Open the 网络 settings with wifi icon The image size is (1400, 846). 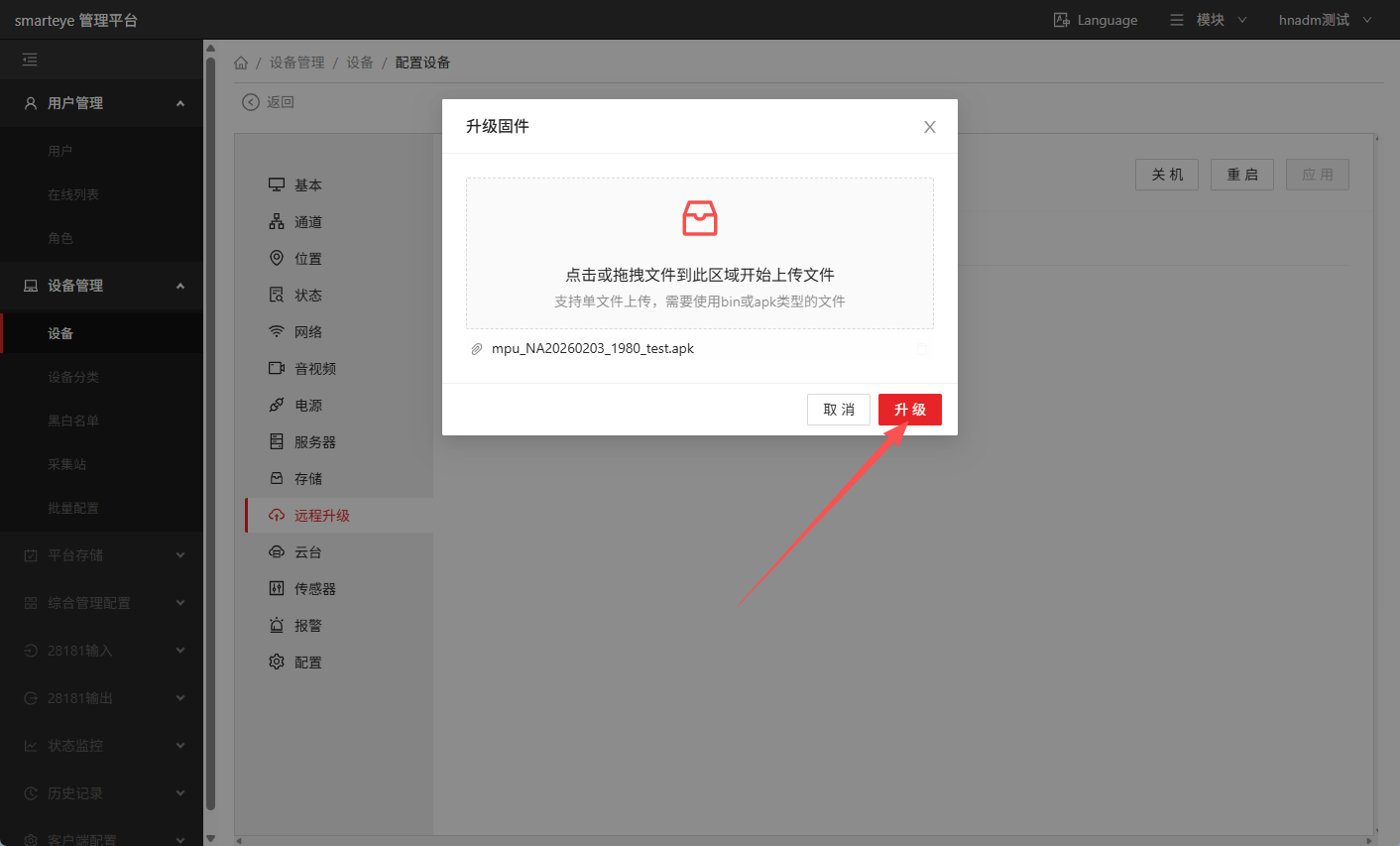click(x=307, y=332)
